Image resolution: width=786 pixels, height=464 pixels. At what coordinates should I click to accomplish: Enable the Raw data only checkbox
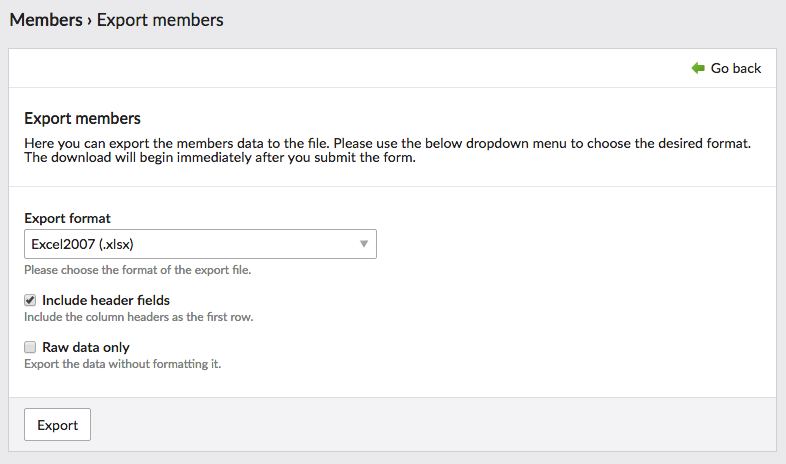click(x=30, y=347)
